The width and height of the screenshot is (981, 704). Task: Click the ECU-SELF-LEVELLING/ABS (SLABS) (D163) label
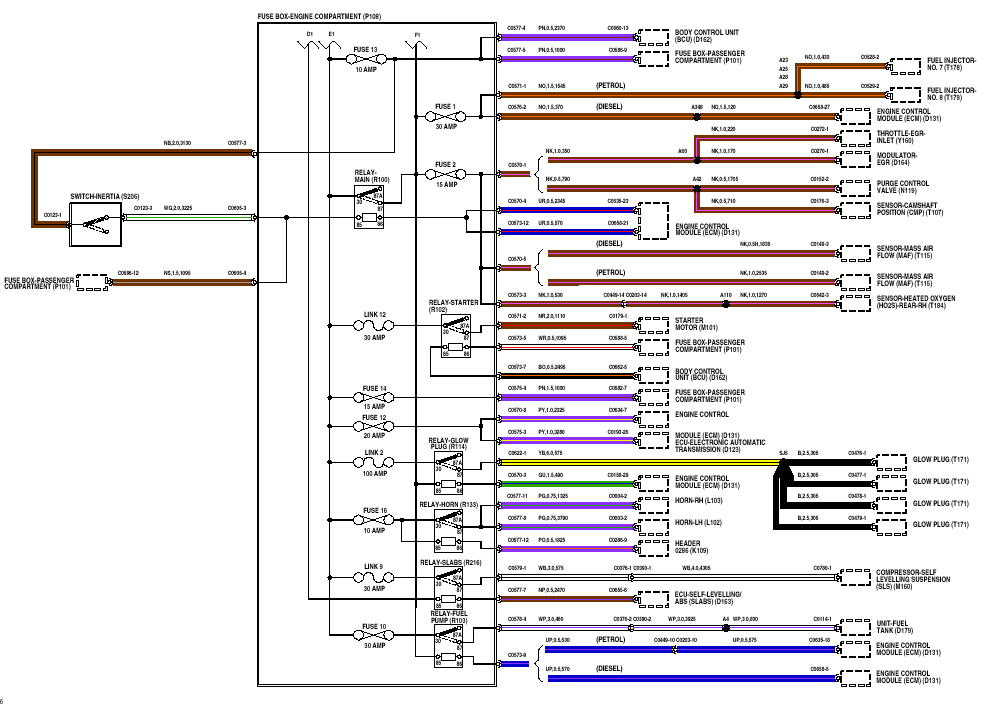[x=708, y=598]
